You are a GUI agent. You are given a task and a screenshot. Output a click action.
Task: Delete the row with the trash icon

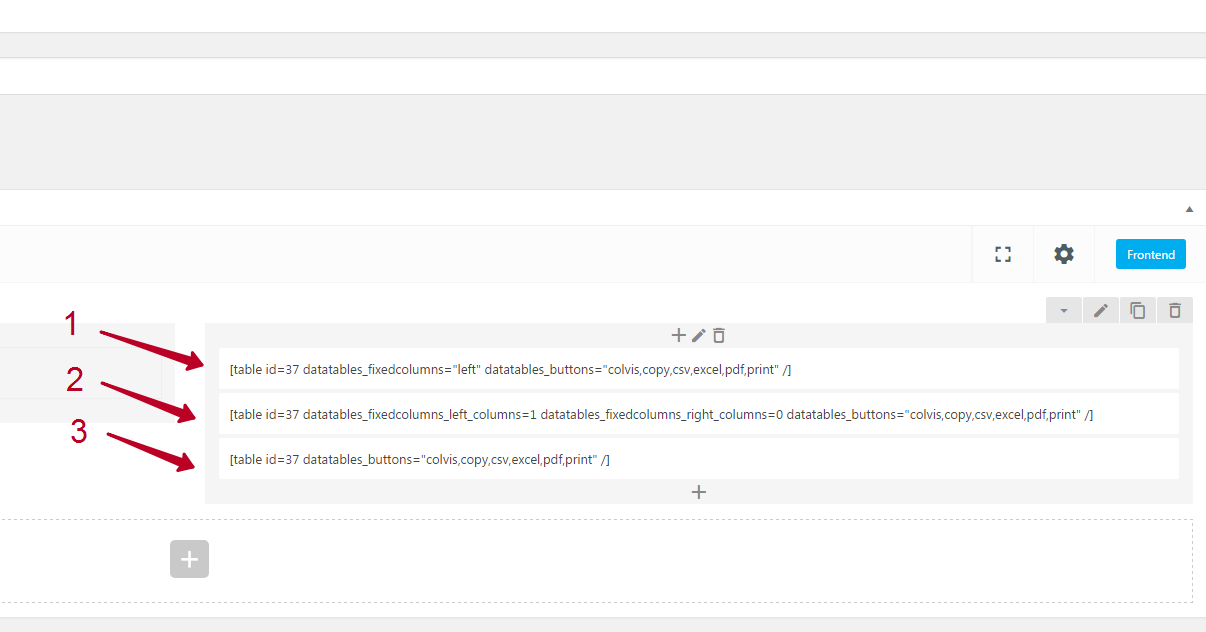1175,311
